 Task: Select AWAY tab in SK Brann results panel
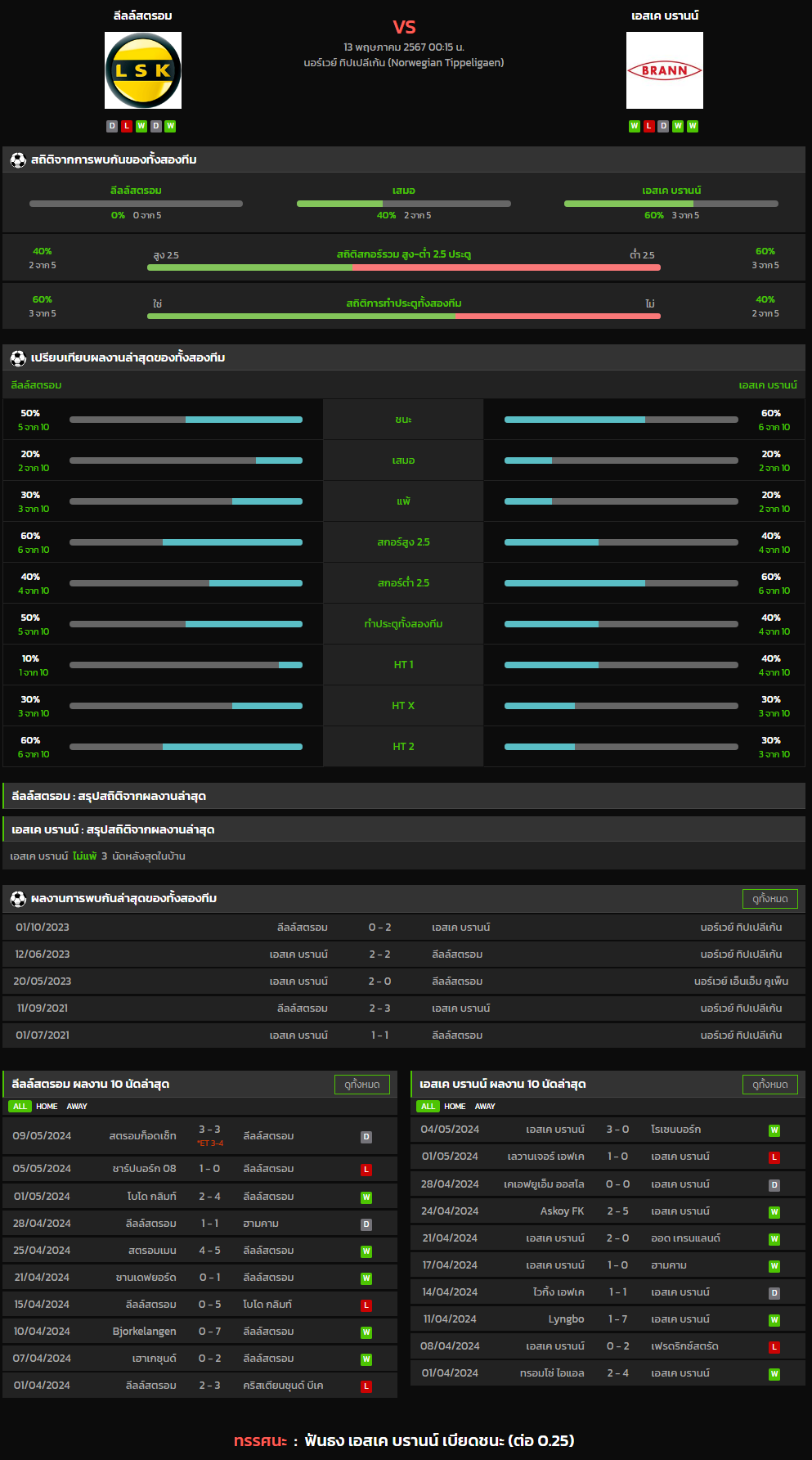(x=485, y=1107)
